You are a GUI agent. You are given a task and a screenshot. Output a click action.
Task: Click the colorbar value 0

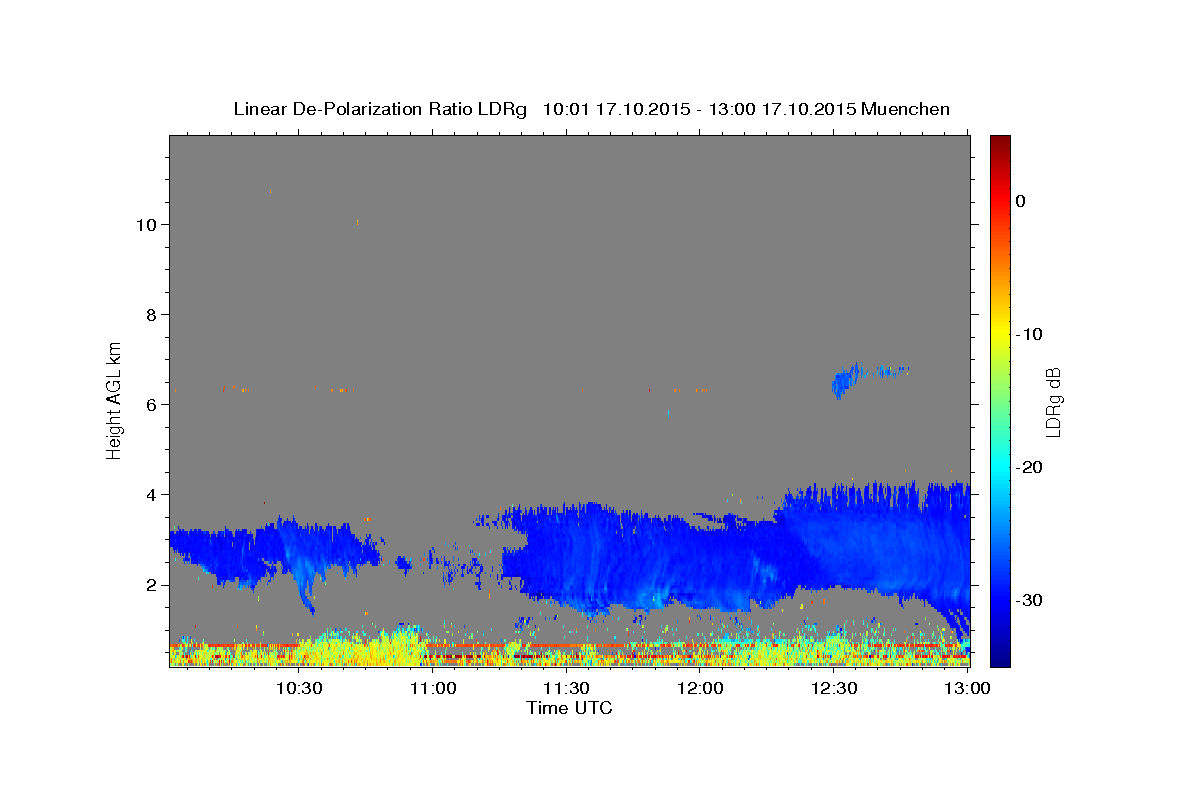click(x=1021, y=201)
